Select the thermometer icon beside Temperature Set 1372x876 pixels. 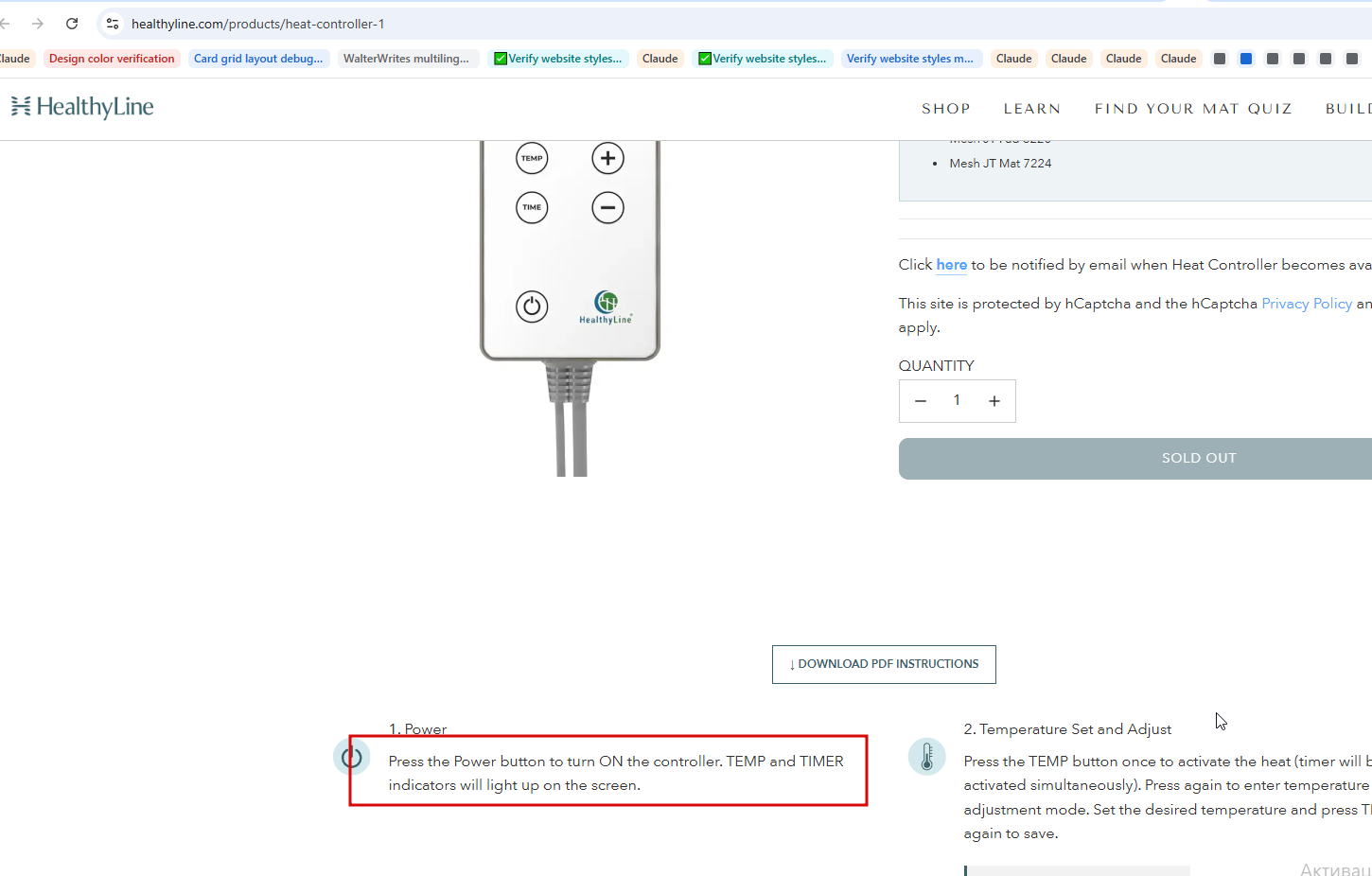tap(926, 757)
